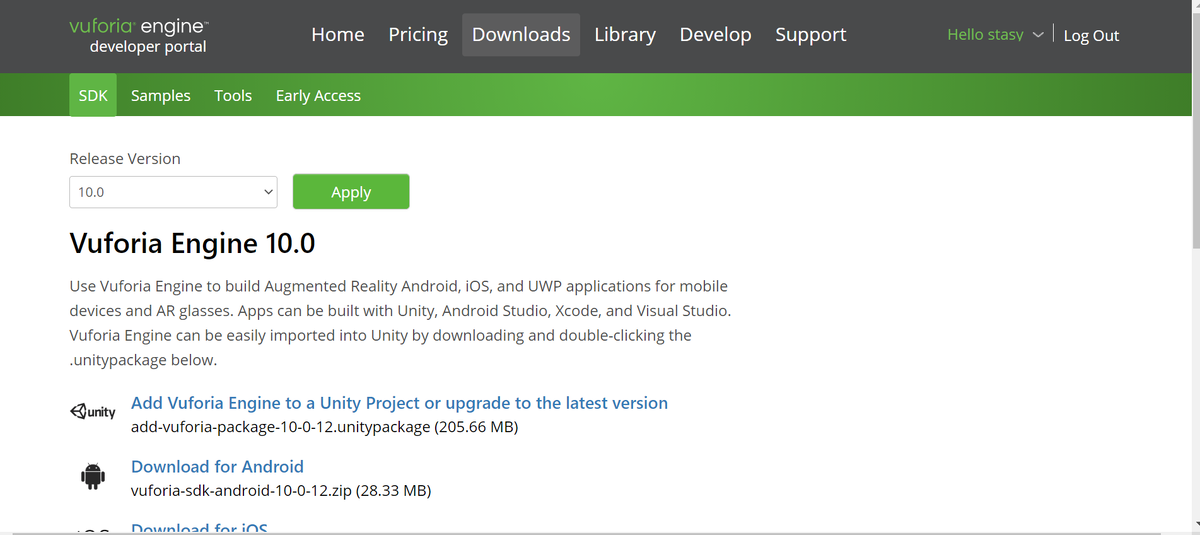
Task: Open the Tools tab
Action: tap(233, 96)
